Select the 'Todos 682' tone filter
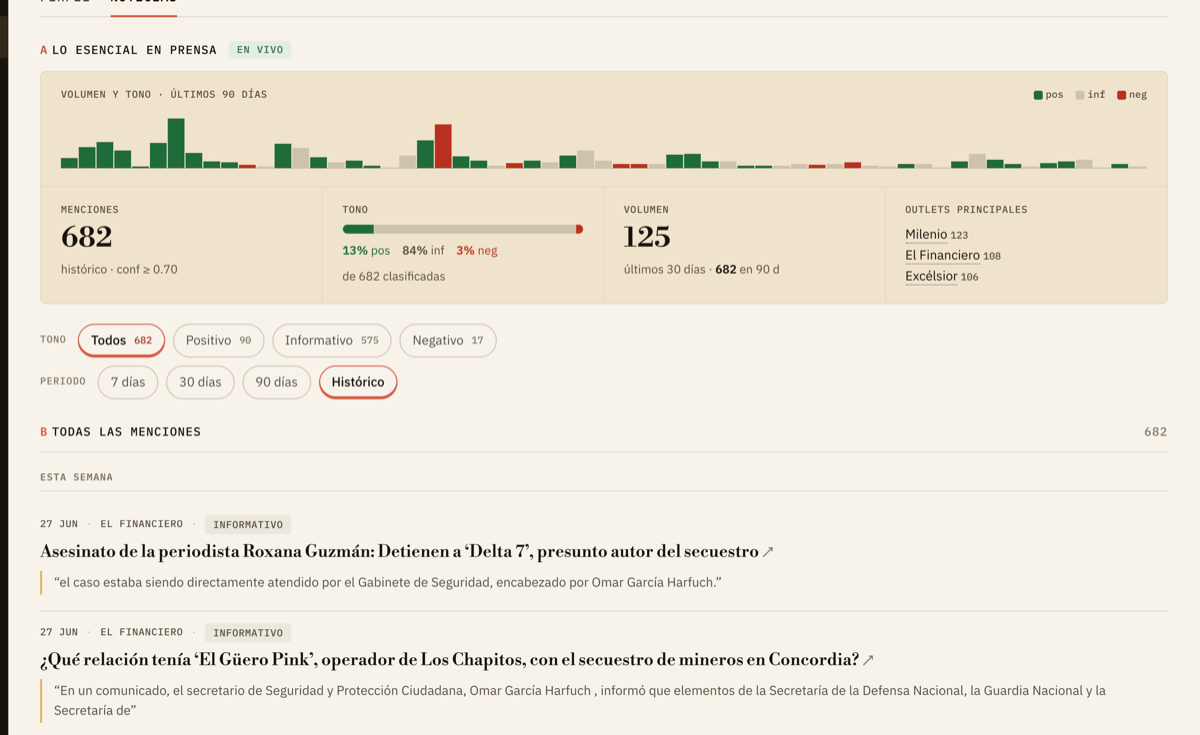This screenshot has width=1200, height=735. pos(121,340)
